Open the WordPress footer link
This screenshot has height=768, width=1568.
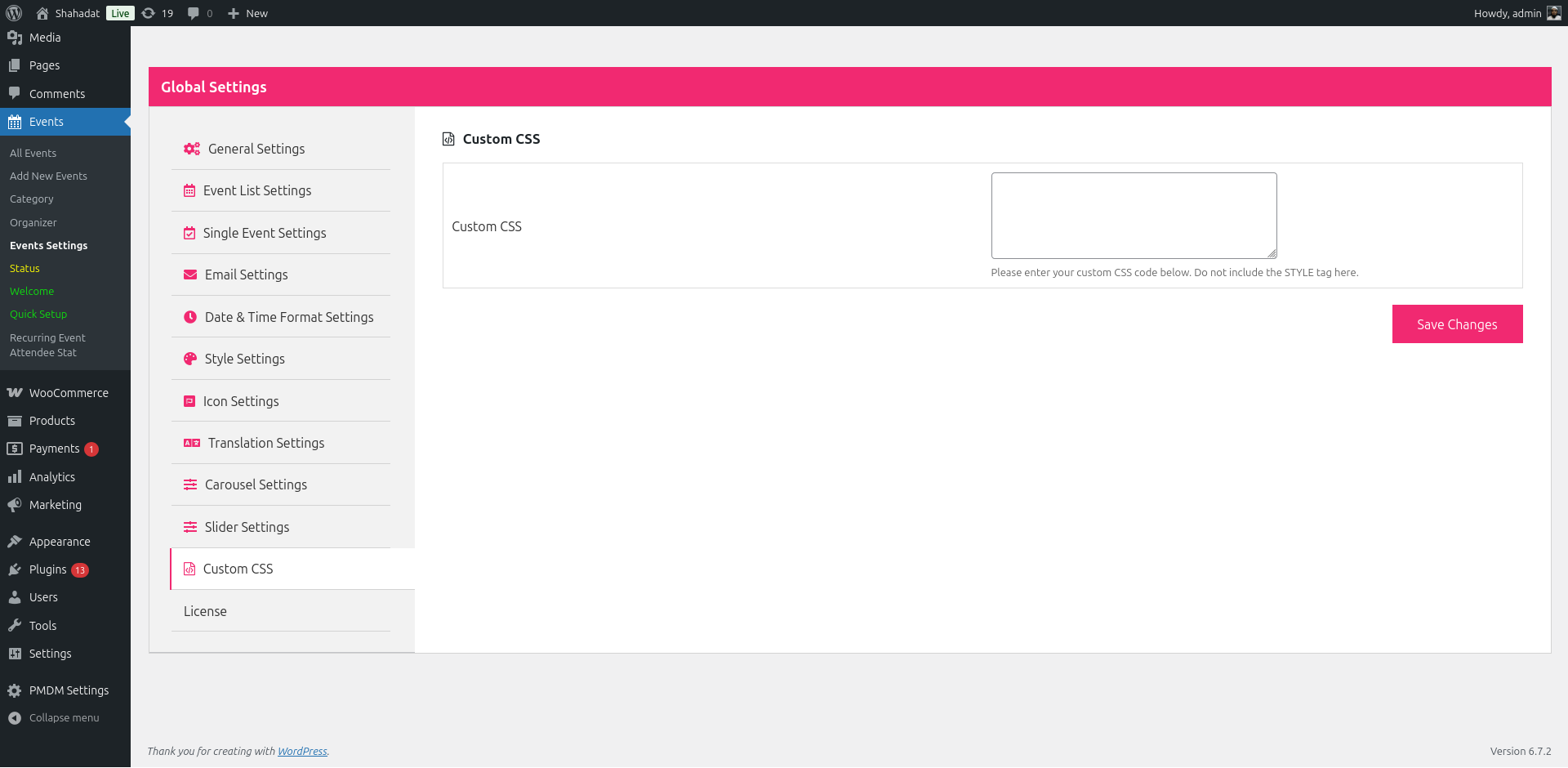(302, 752)
